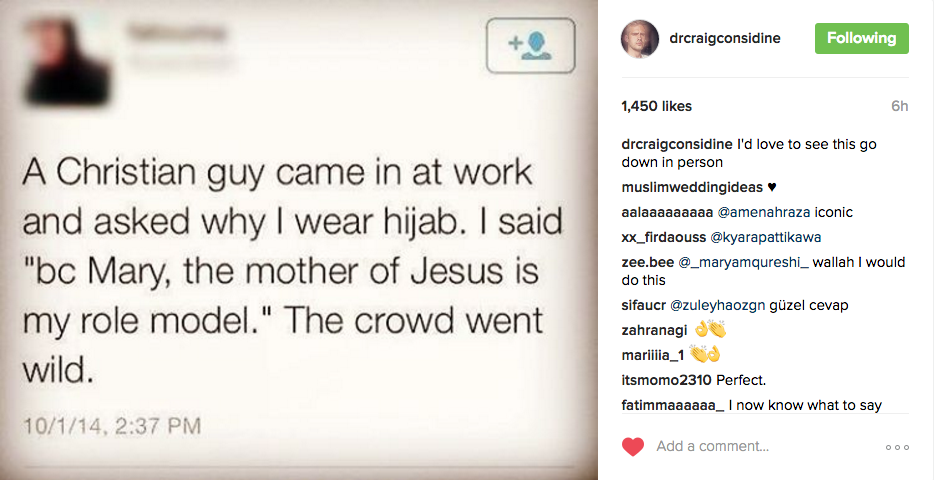Toggle the green Following button
Screen dimensions: 934x480
[861, 38]
